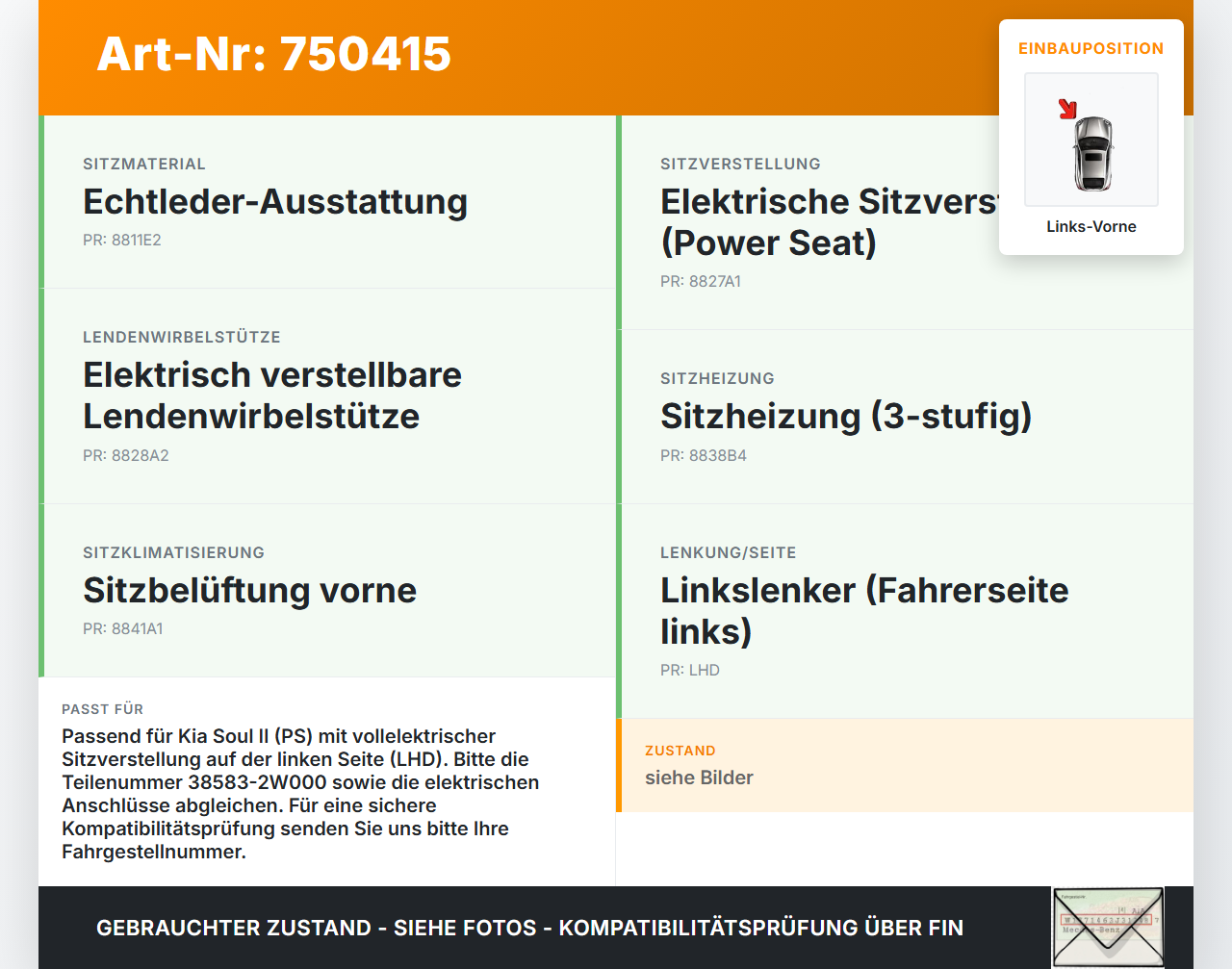Click the PASST FÜR label
The width and height of the screenshot is (1232, 969).
(x=102, y=709)
